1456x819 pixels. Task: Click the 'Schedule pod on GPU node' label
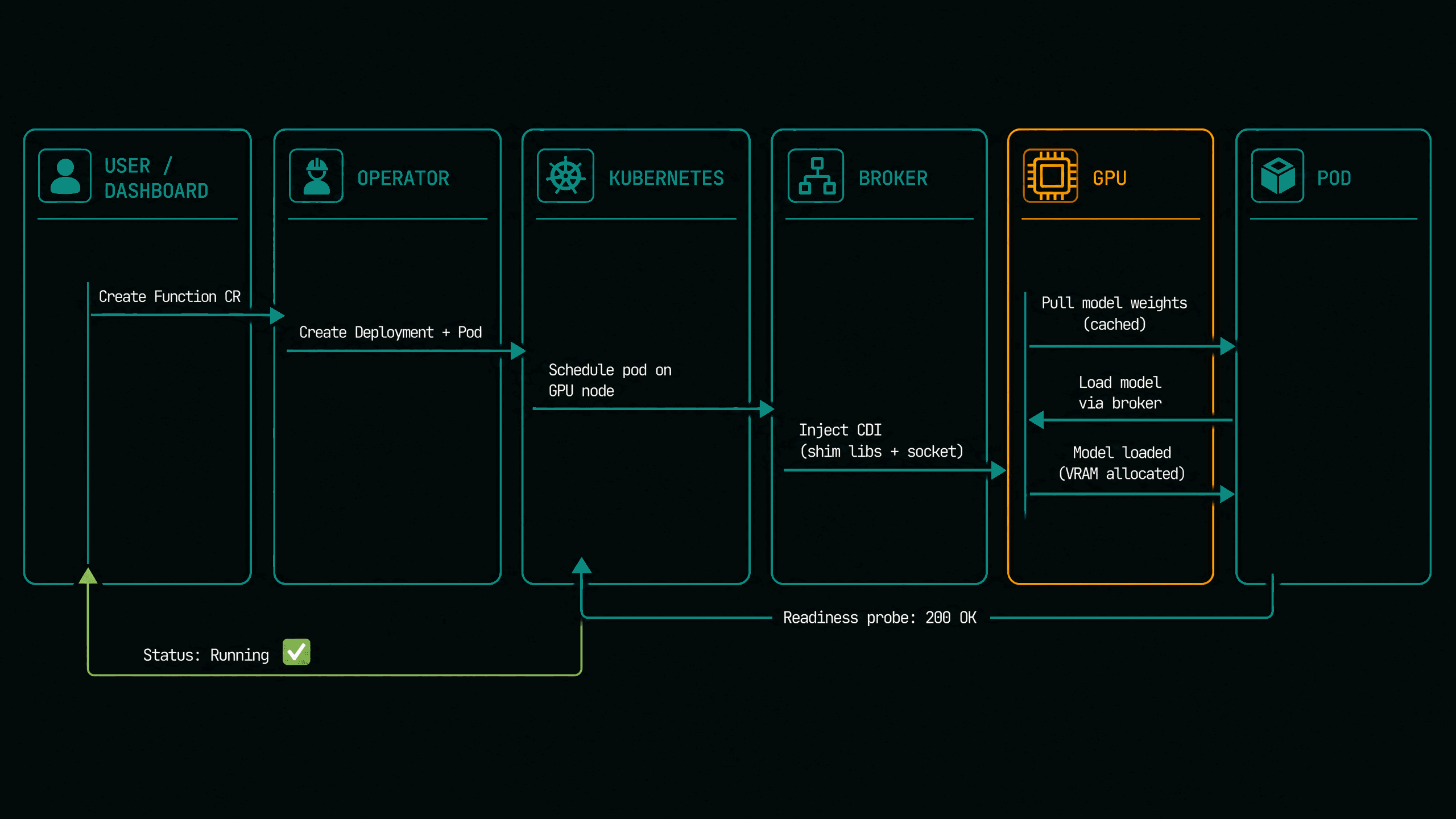click(610, 380)
